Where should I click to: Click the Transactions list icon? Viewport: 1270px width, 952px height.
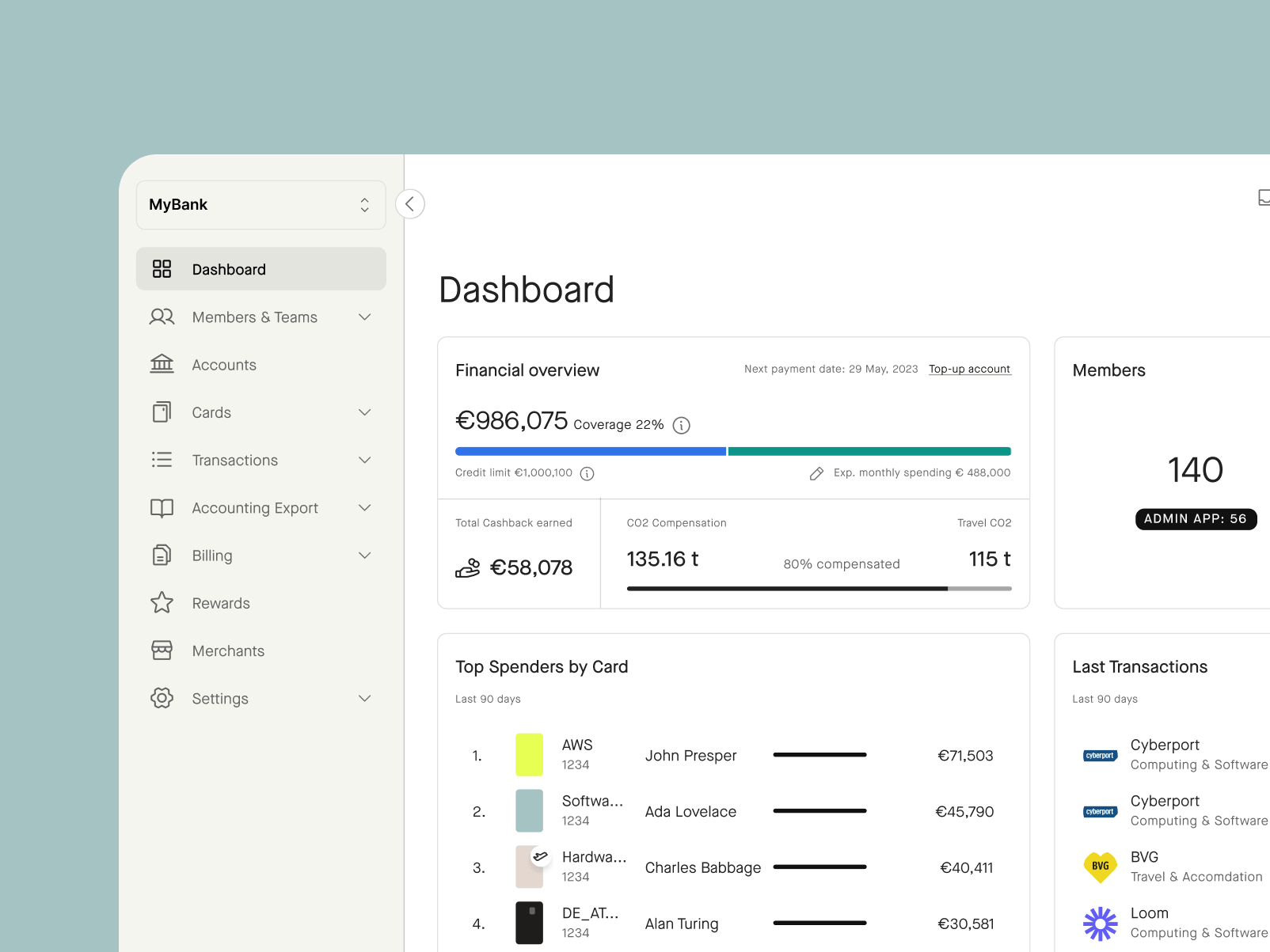click(162, 460)
